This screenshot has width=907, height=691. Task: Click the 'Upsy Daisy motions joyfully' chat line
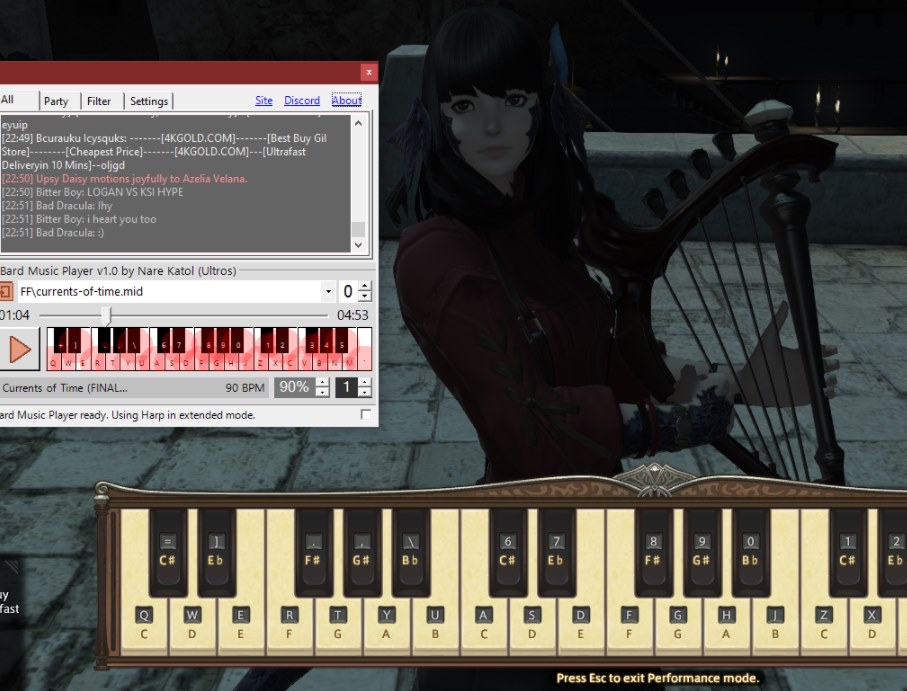(x=124, y=179)
